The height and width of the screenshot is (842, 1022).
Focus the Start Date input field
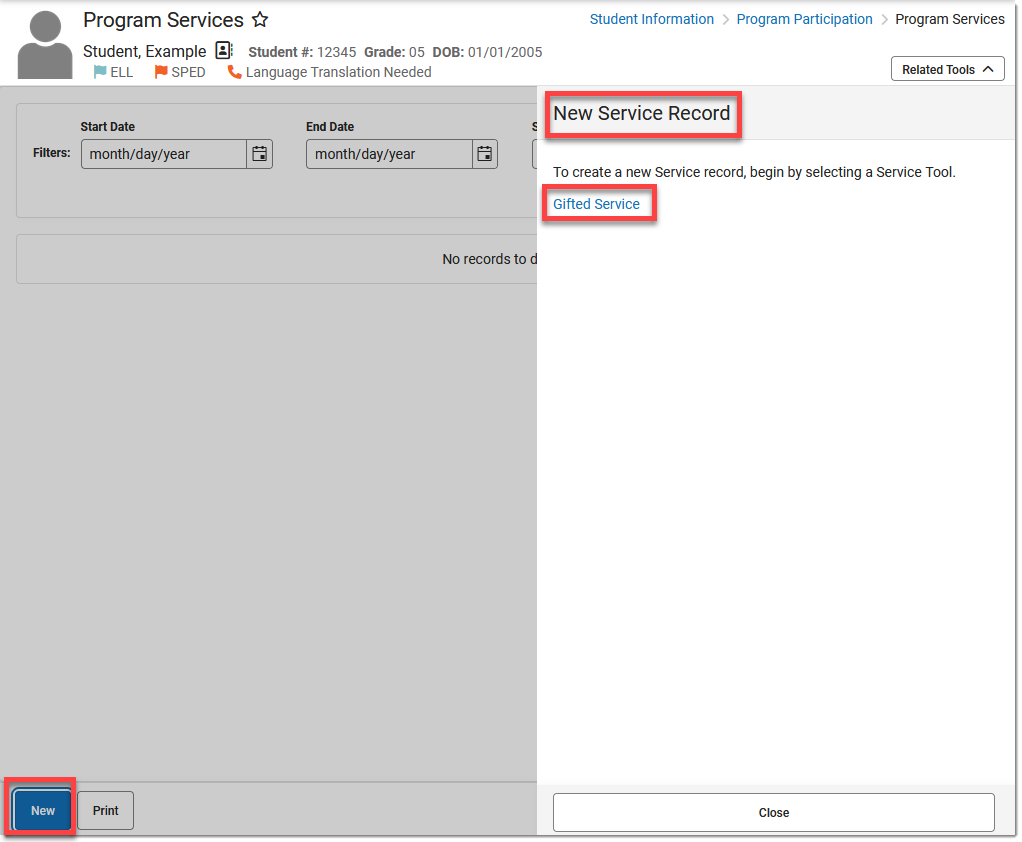[164, 154]
